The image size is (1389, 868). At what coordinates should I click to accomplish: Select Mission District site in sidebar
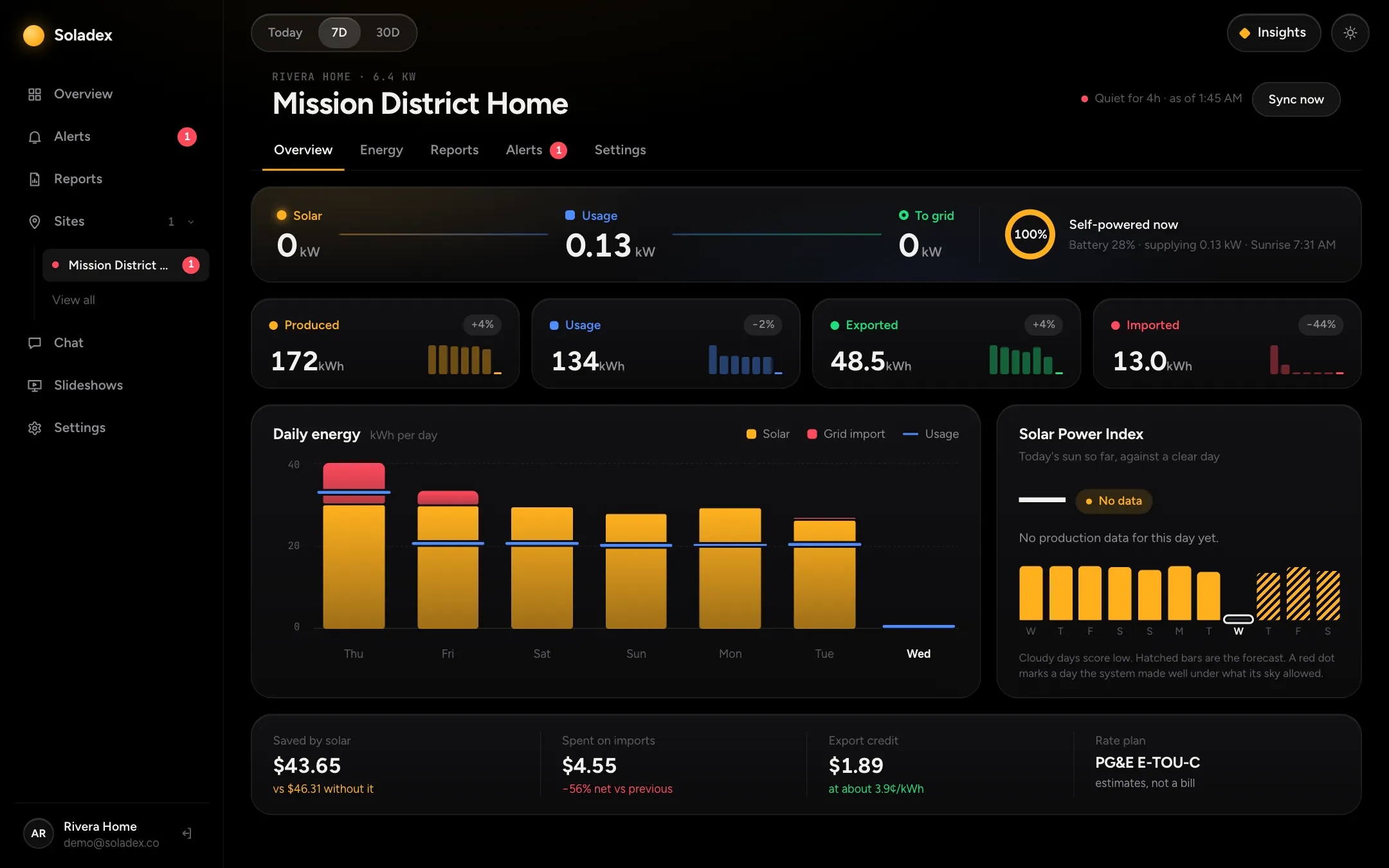coord(126,265)
